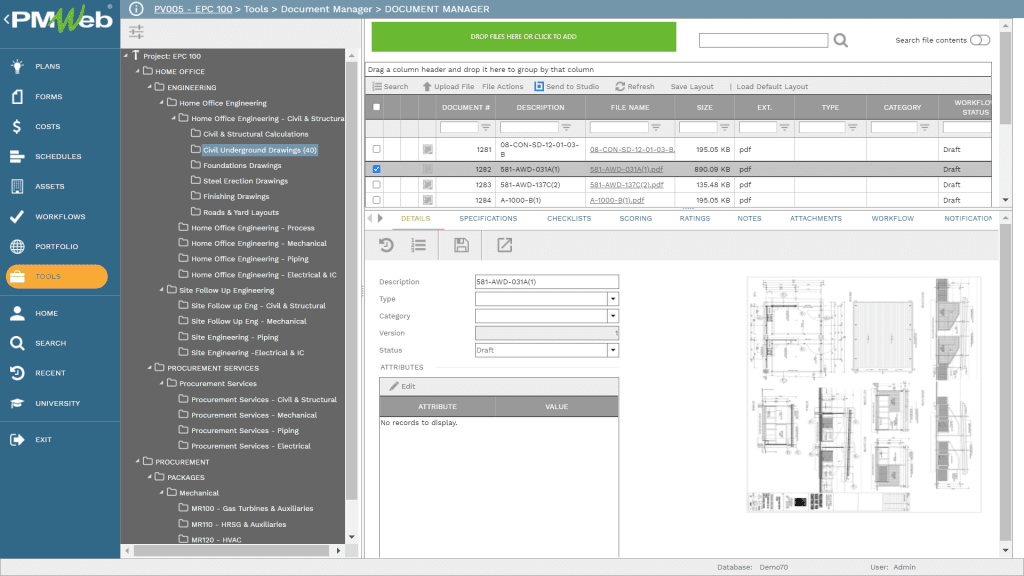Image resolution: width=1024 pixels, height=576 pixels.
Task: Click the magnifier search button near search box
Action: pos(840,40)
